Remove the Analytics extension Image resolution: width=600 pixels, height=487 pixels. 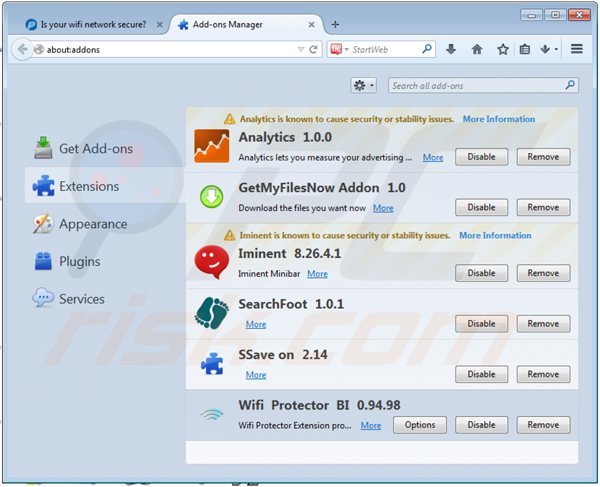[543, 157]
